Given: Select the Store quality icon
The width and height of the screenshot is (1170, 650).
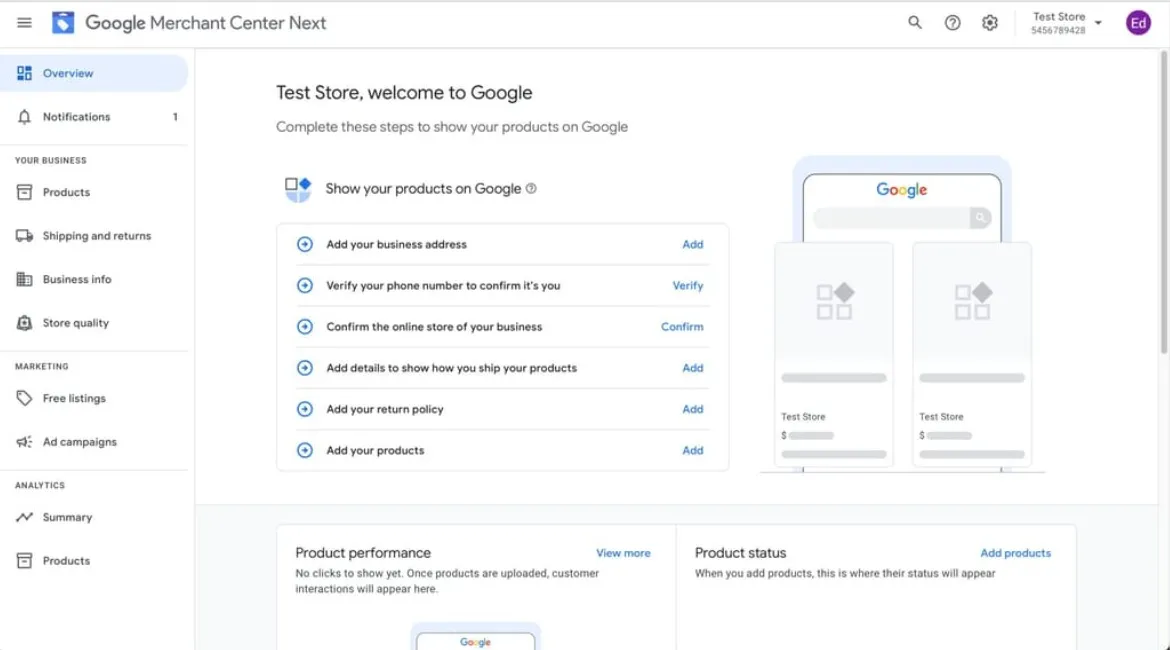Looking at the screenshot, I should point(23,322).
